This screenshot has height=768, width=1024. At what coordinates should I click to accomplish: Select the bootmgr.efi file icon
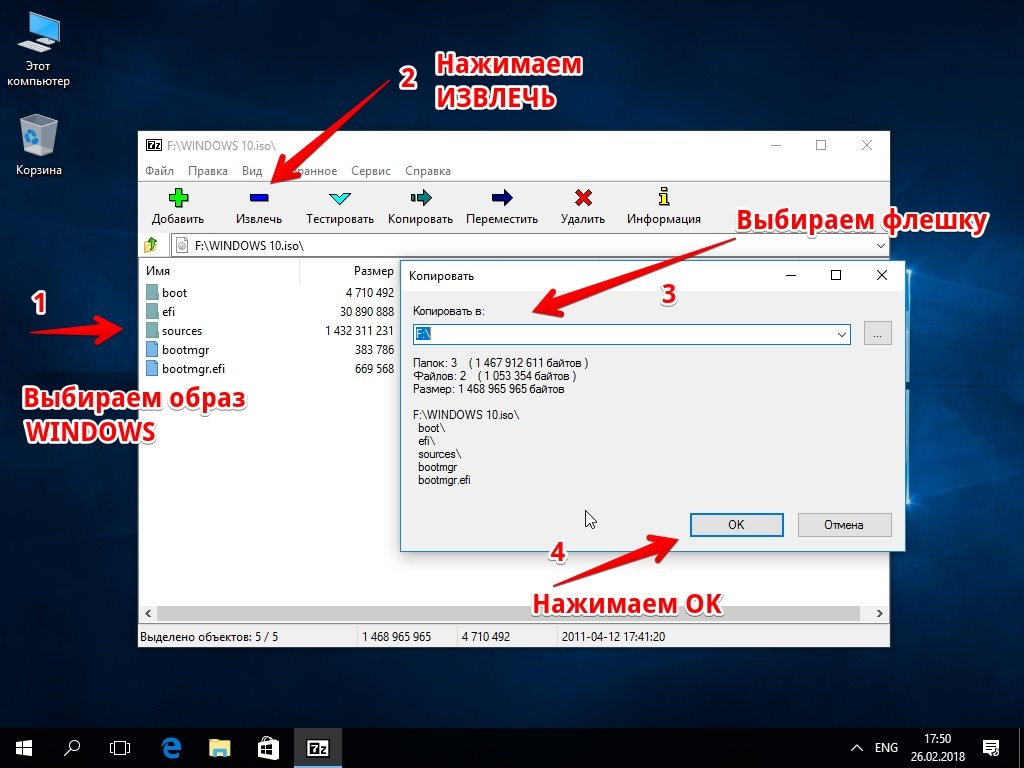pos(152,368)
